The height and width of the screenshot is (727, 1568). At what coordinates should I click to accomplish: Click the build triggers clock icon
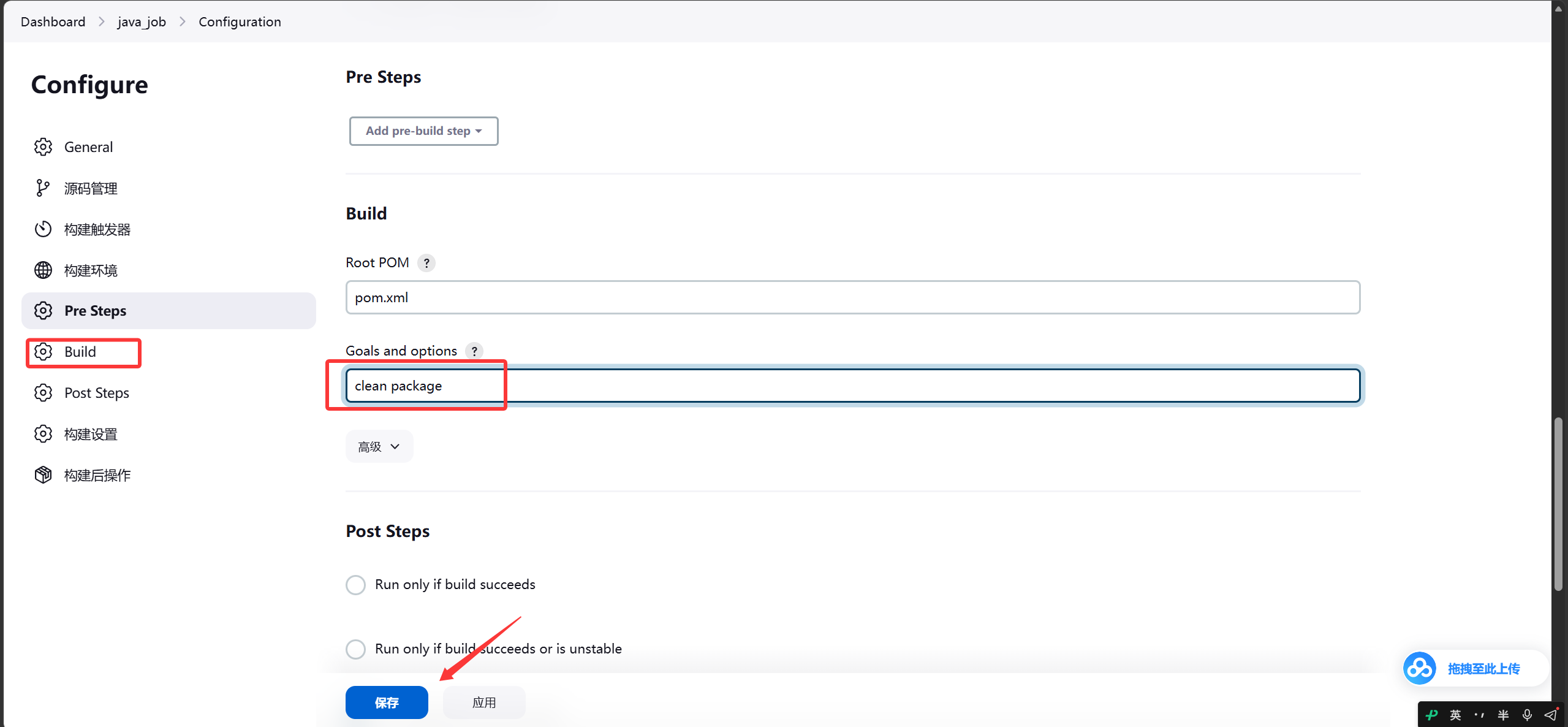pyautogui.click(x=43, y=229)
